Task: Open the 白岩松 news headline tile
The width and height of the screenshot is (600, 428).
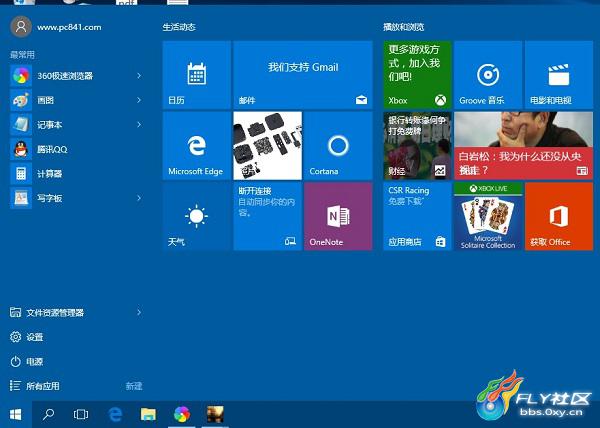Action: (523, 146)
